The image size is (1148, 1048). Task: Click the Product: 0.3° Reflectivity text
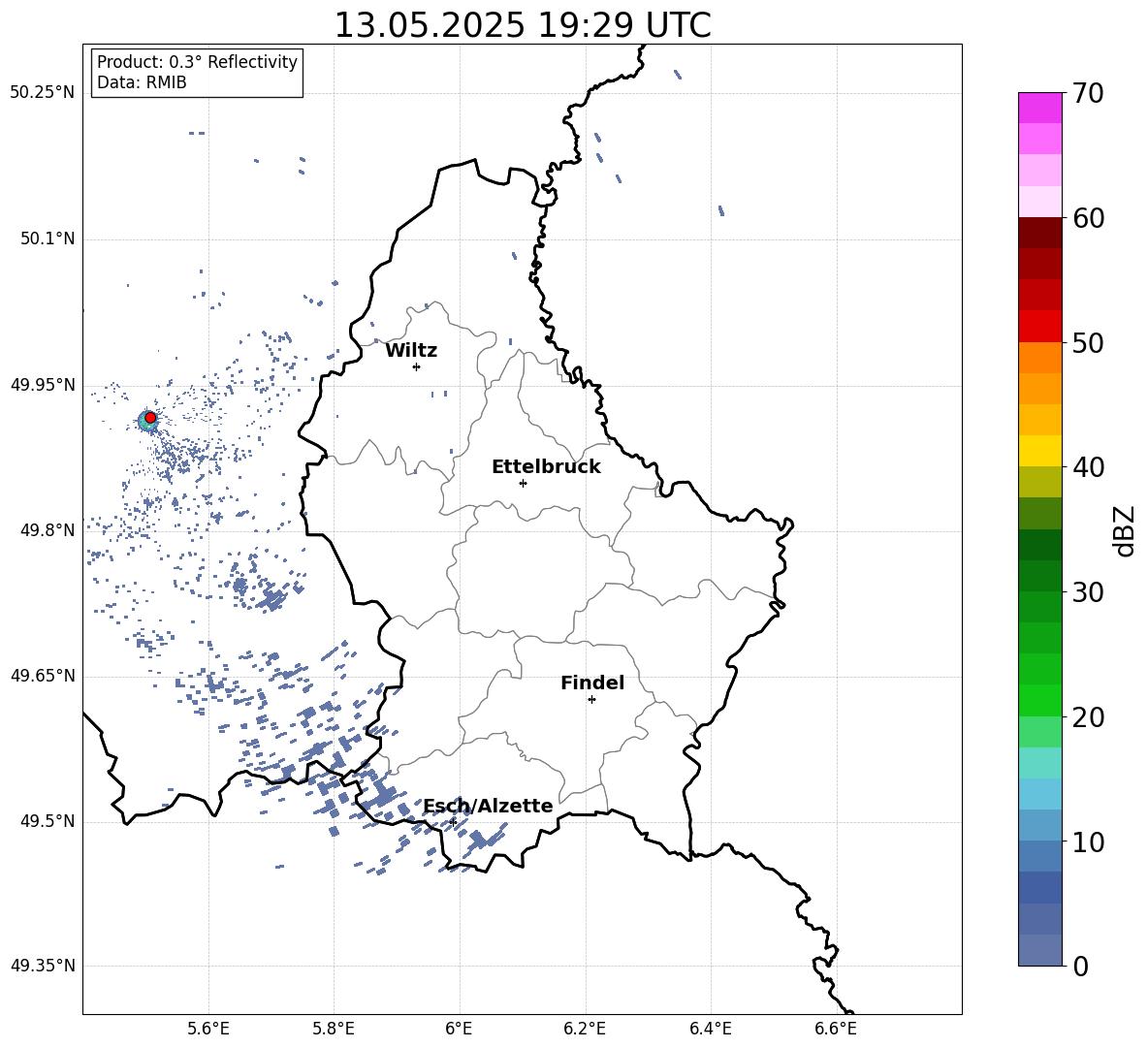tap(197, 62)
